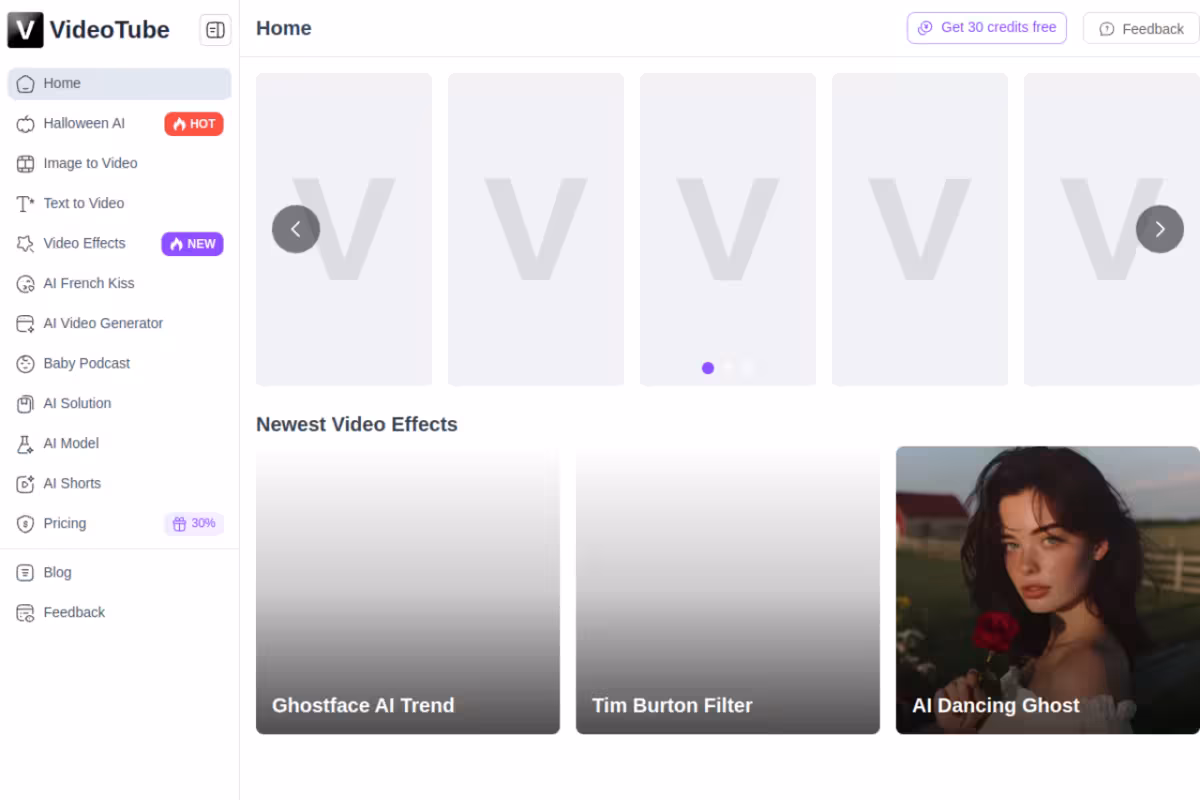Click the AI Model flask icon

pos(26,444)
